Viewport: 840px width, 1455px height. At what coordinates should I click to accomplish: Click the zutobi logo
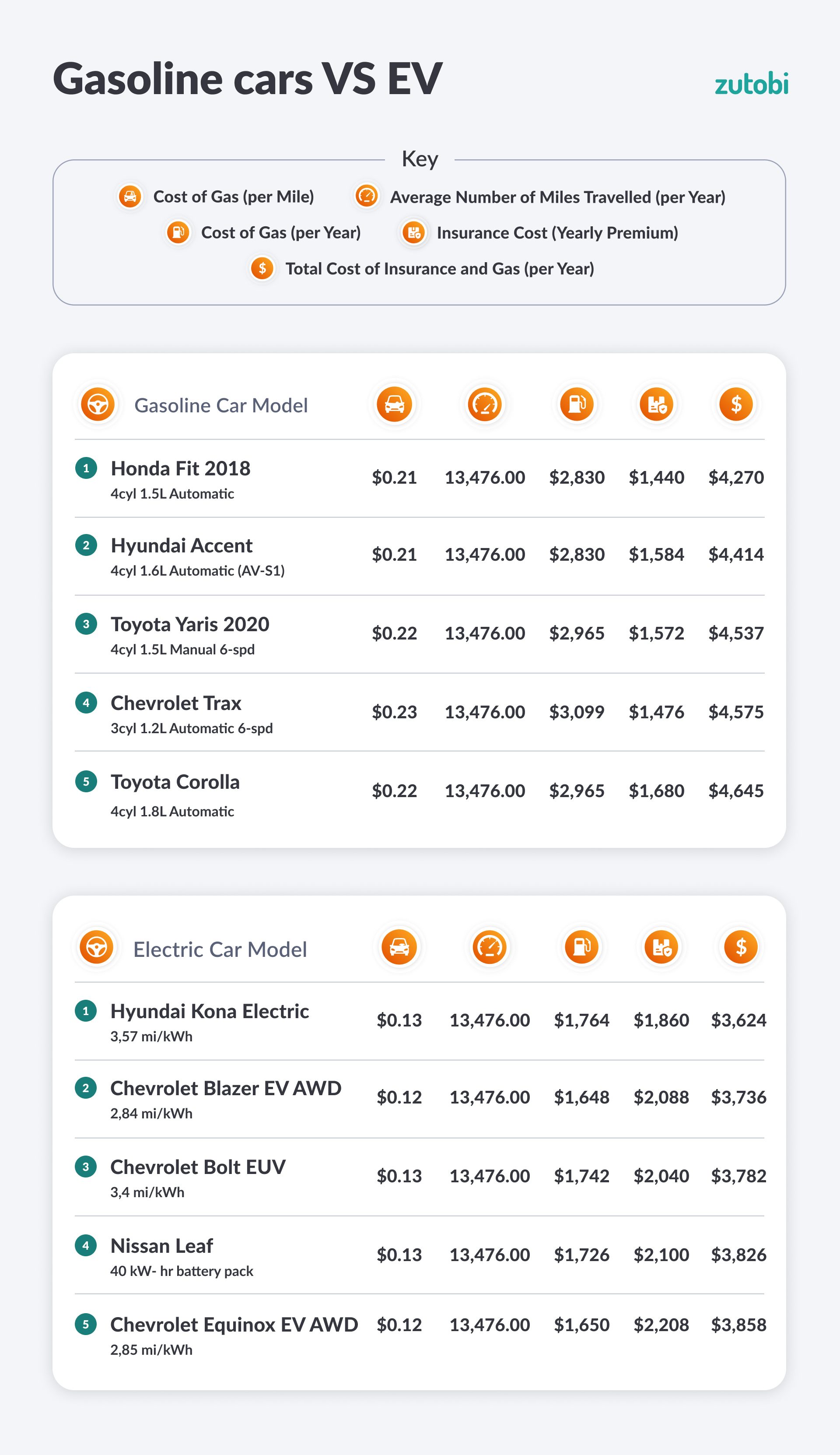pos(751,84)
